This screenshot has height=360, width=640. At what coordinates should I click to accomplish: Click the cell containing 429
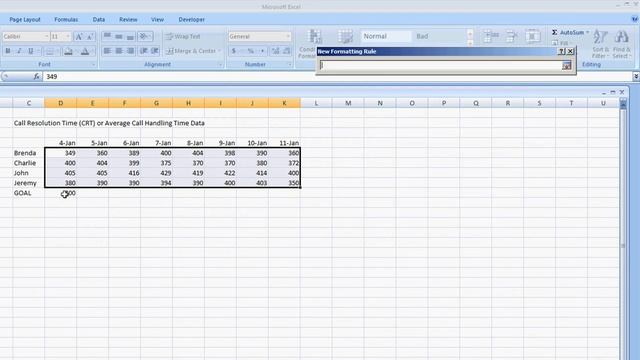coord(156,173)
